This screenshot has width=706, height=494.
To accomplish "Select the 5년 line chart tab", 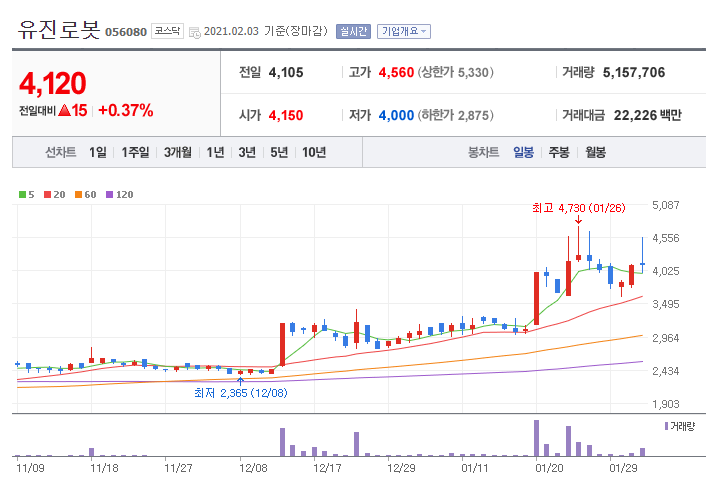I will [x=279, y=152].
